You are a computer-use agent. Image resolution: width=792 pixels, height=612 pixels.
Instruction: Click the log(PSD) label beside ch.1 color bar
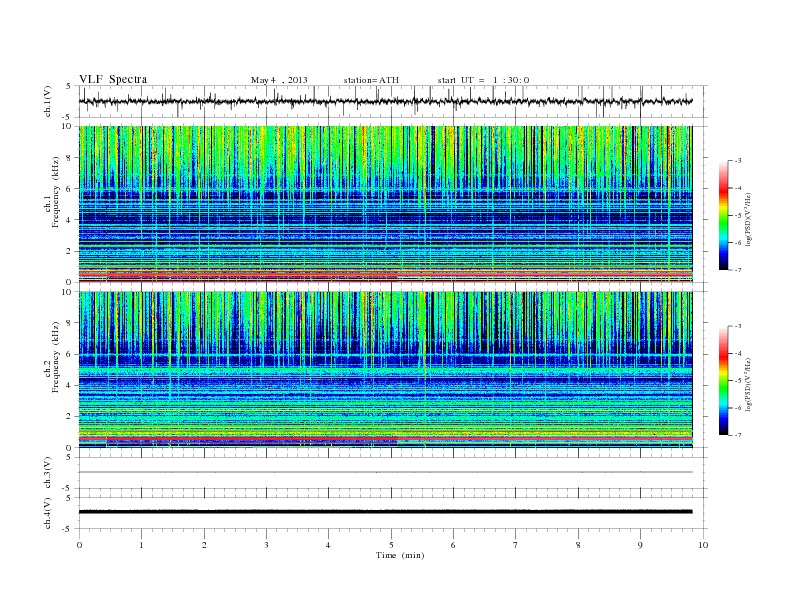[749, 219]
